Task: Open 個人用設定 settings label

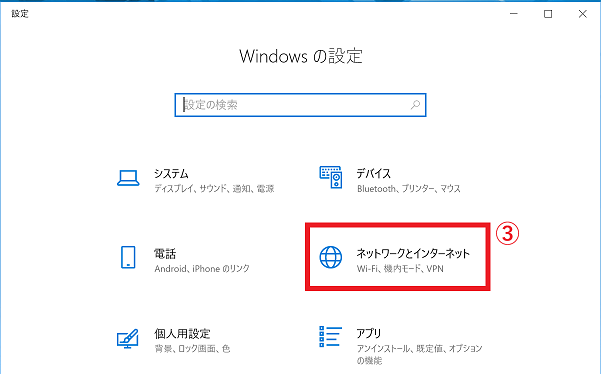Action: point(182,333)
